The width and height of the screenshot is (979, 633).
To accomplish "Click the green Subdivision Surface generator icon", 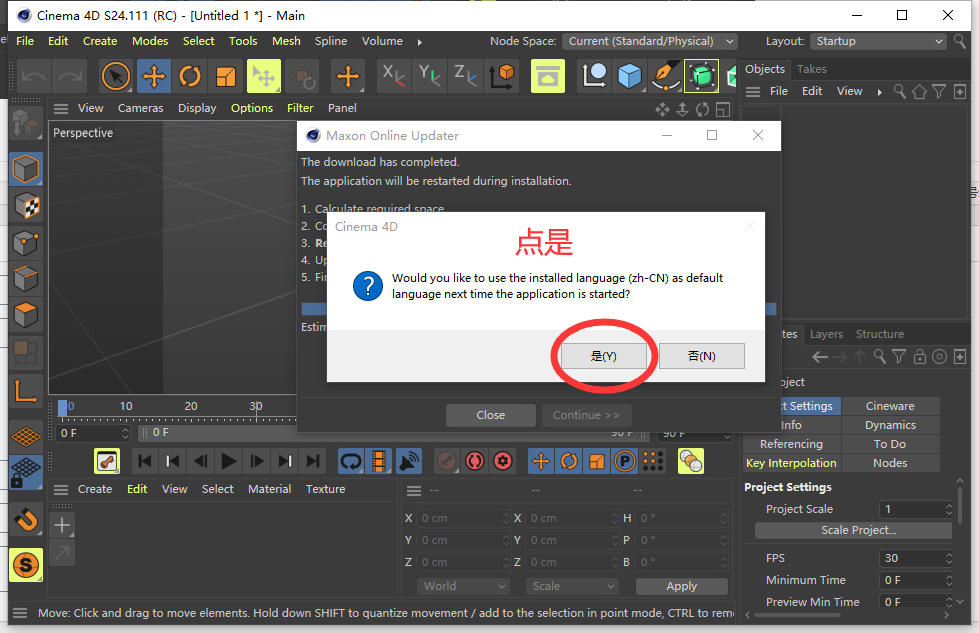I will [702, 77].
